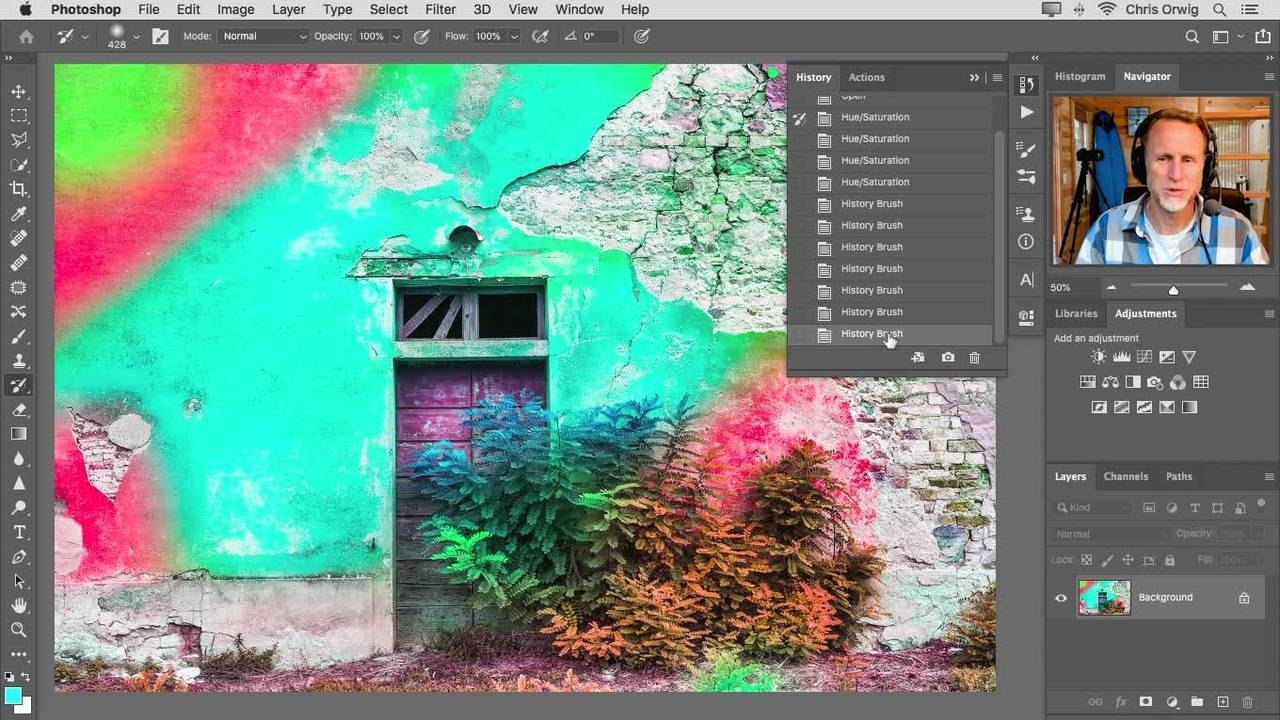The height and width of the screenshot is (720, 1280).
Task: Open the Filter menu
Action: pos(440,9)
